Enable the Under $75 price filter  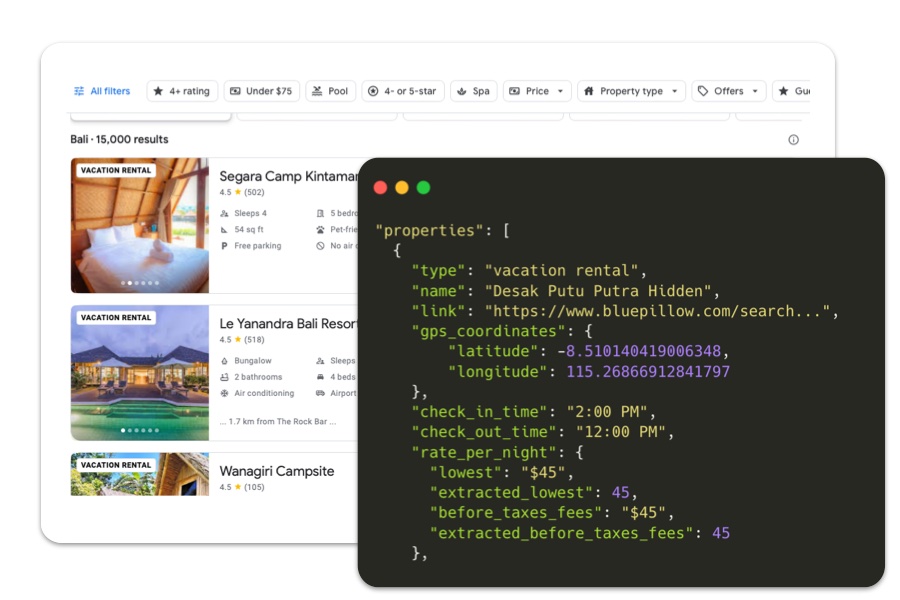pyautogui.click(x=262, y=91)
